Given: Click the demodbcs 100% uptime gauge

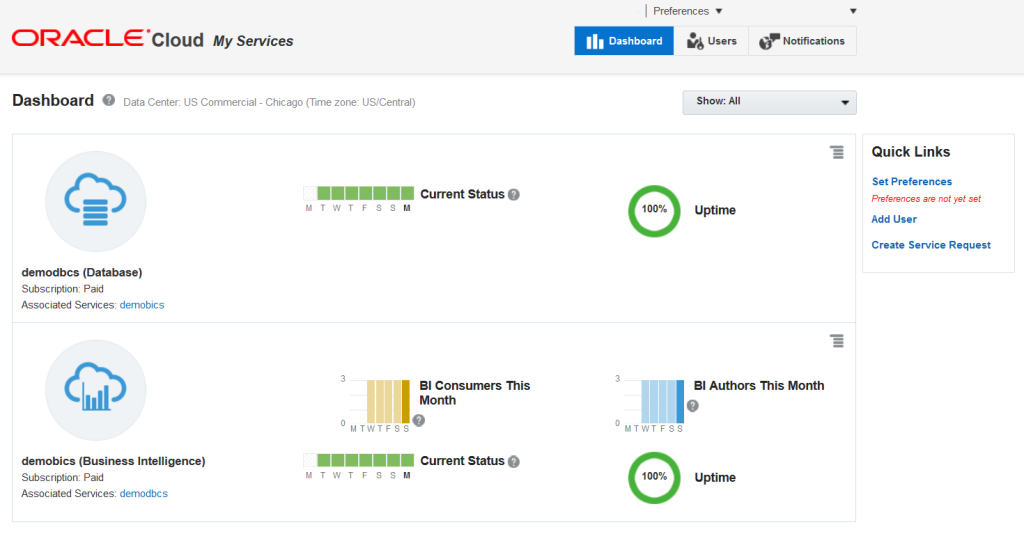Looking at the screenshot, I should [x=654, y=211].
